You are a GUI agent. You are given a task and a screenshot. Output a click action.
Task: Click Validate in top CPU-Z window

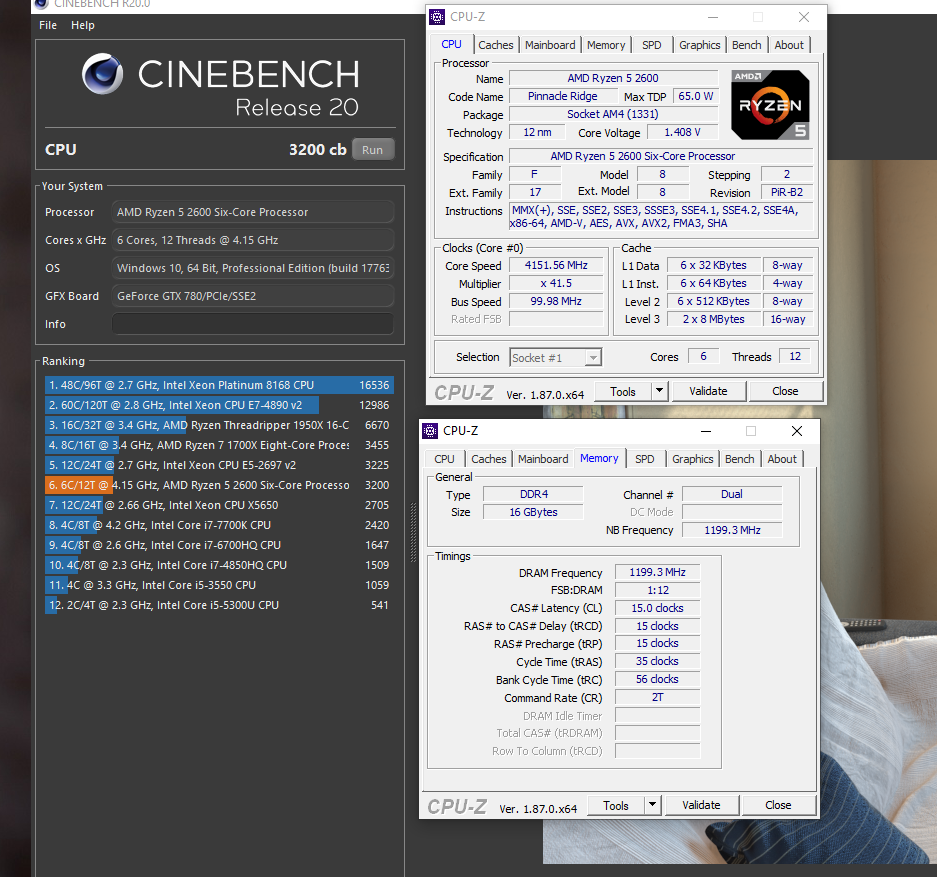click(708, 391)
